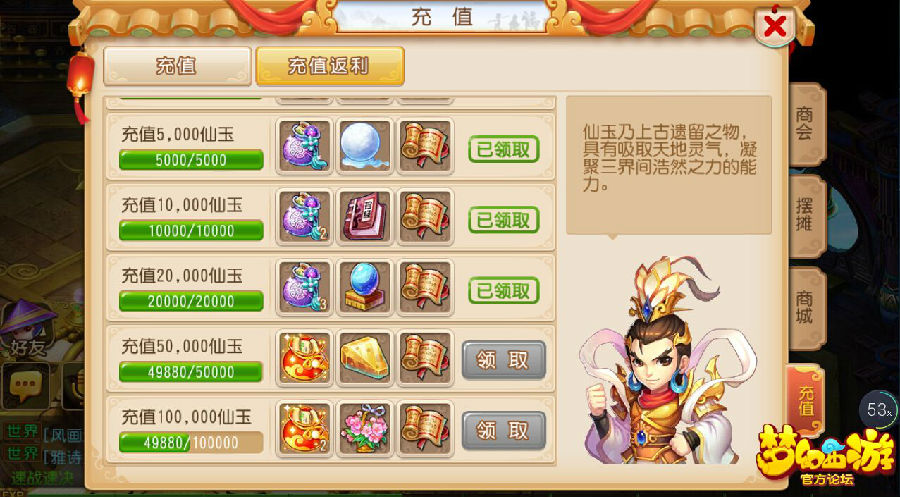The width and height of the screenshot is (900, 497).
Task: Click the red 百怪 book reward icon
Action: (x=365, y=216)
